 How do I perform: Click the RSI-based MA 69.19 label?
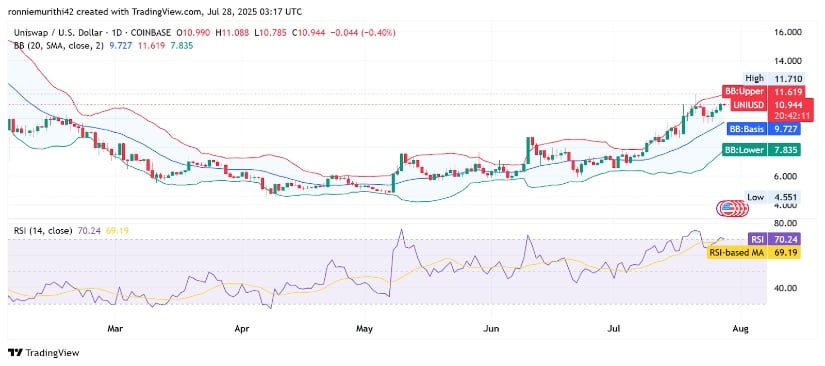[x=753, y=252]
